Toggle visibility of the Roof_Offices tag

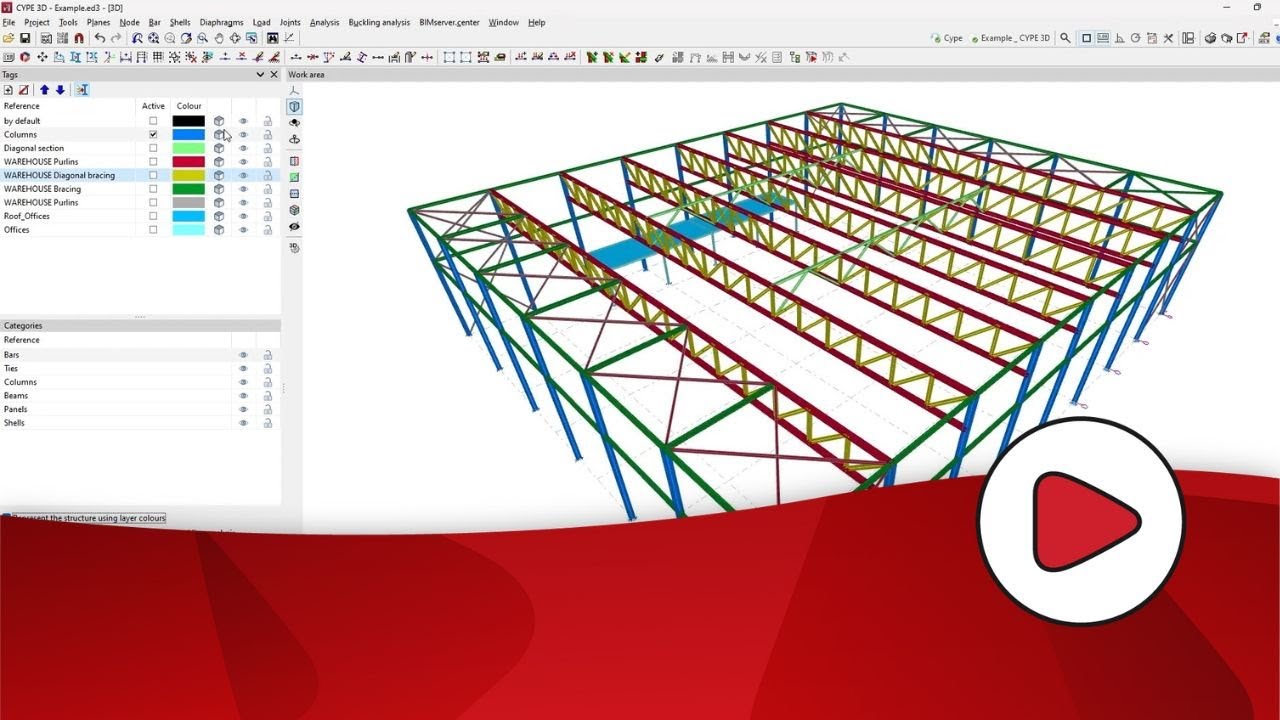tap(243, 216)
